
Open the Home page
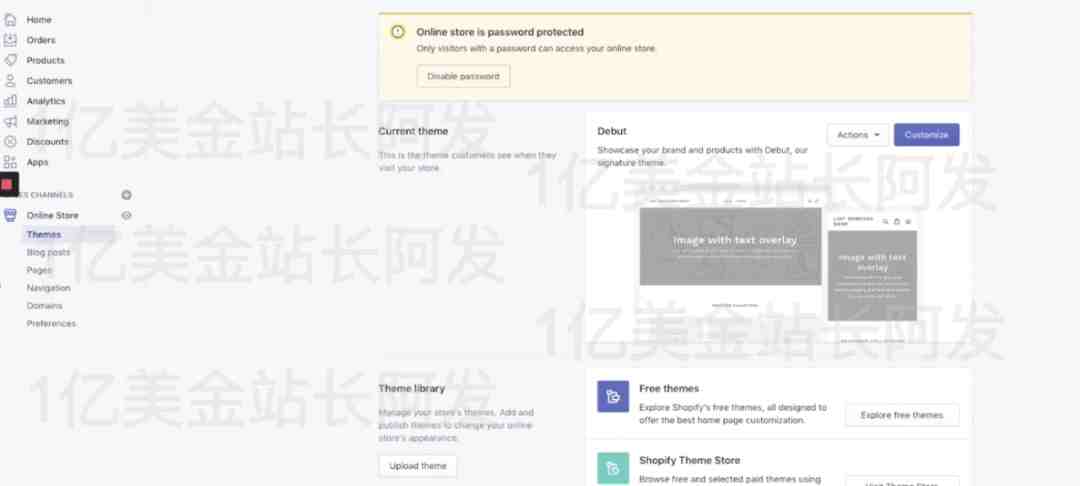pos(39,20)
